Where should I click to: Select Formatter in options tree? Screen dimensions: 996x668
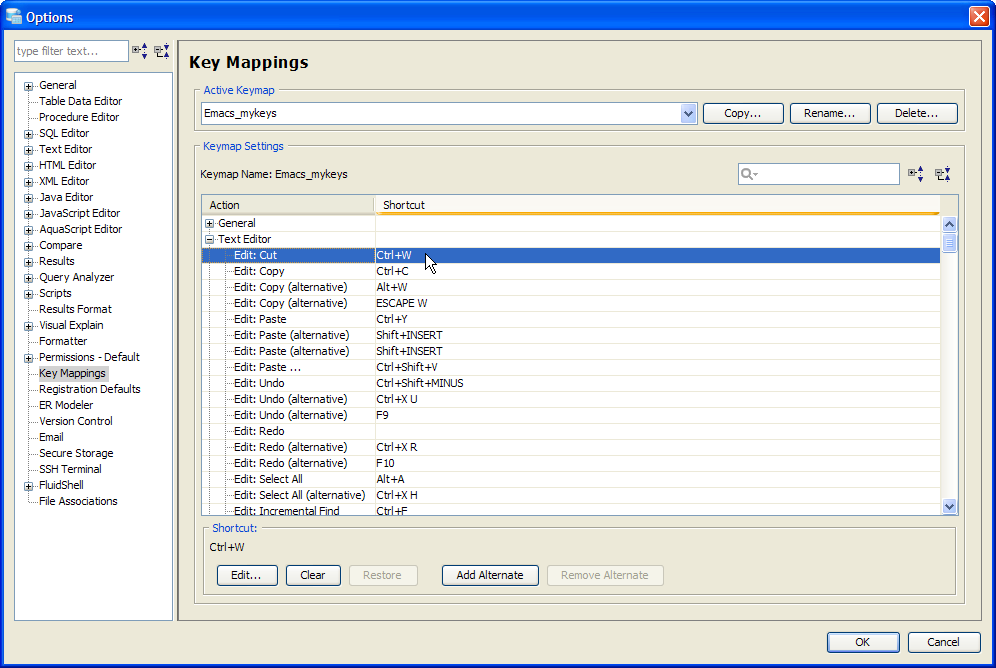(x=63, y=341)
